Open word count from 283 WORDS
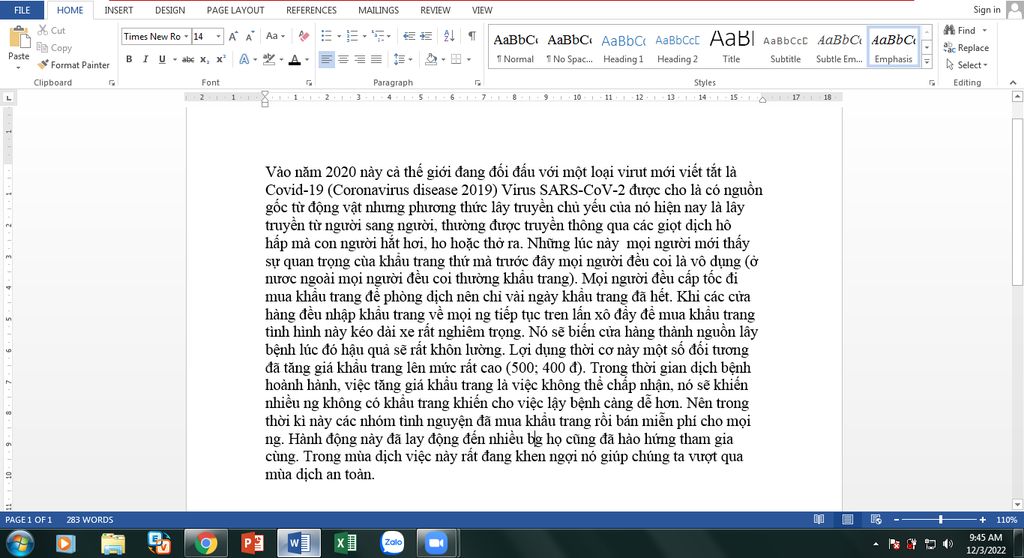 [x=89, y=519]
